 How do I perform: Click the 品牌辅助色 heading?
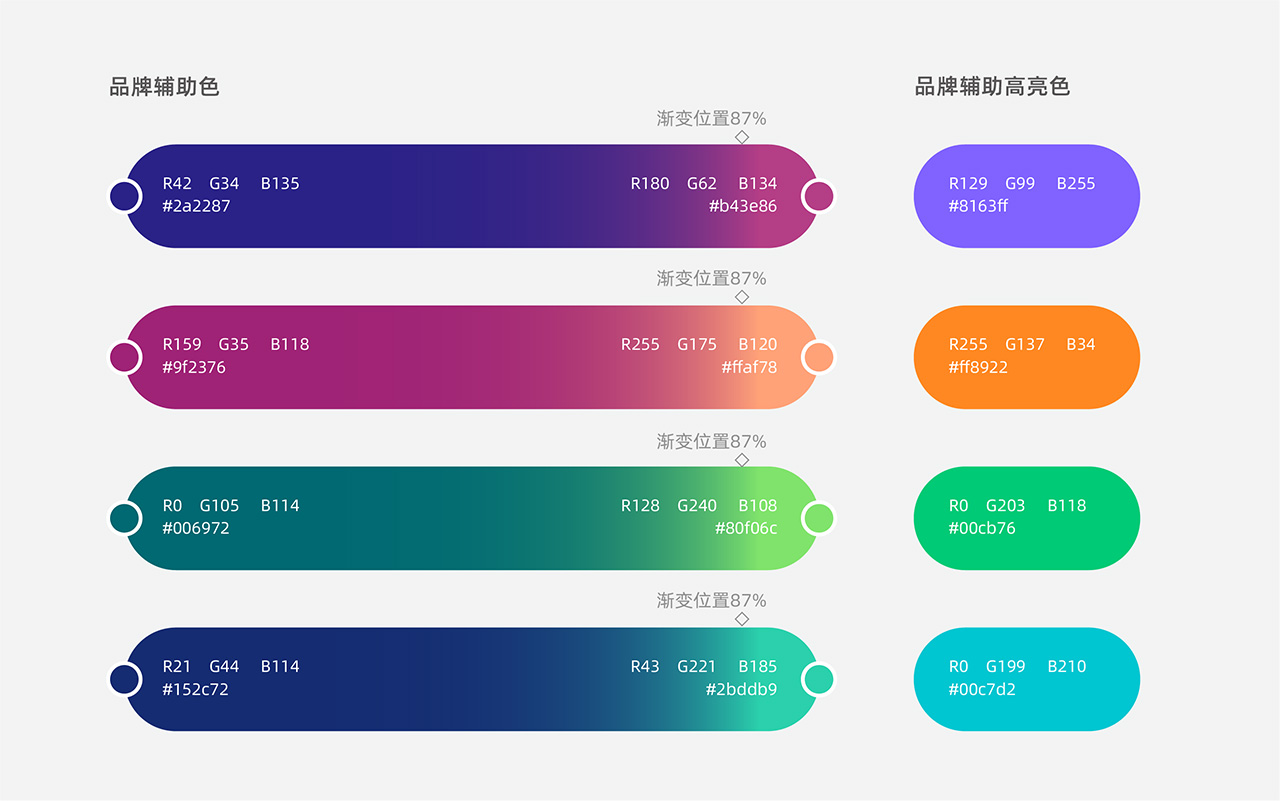coord(164,87)
